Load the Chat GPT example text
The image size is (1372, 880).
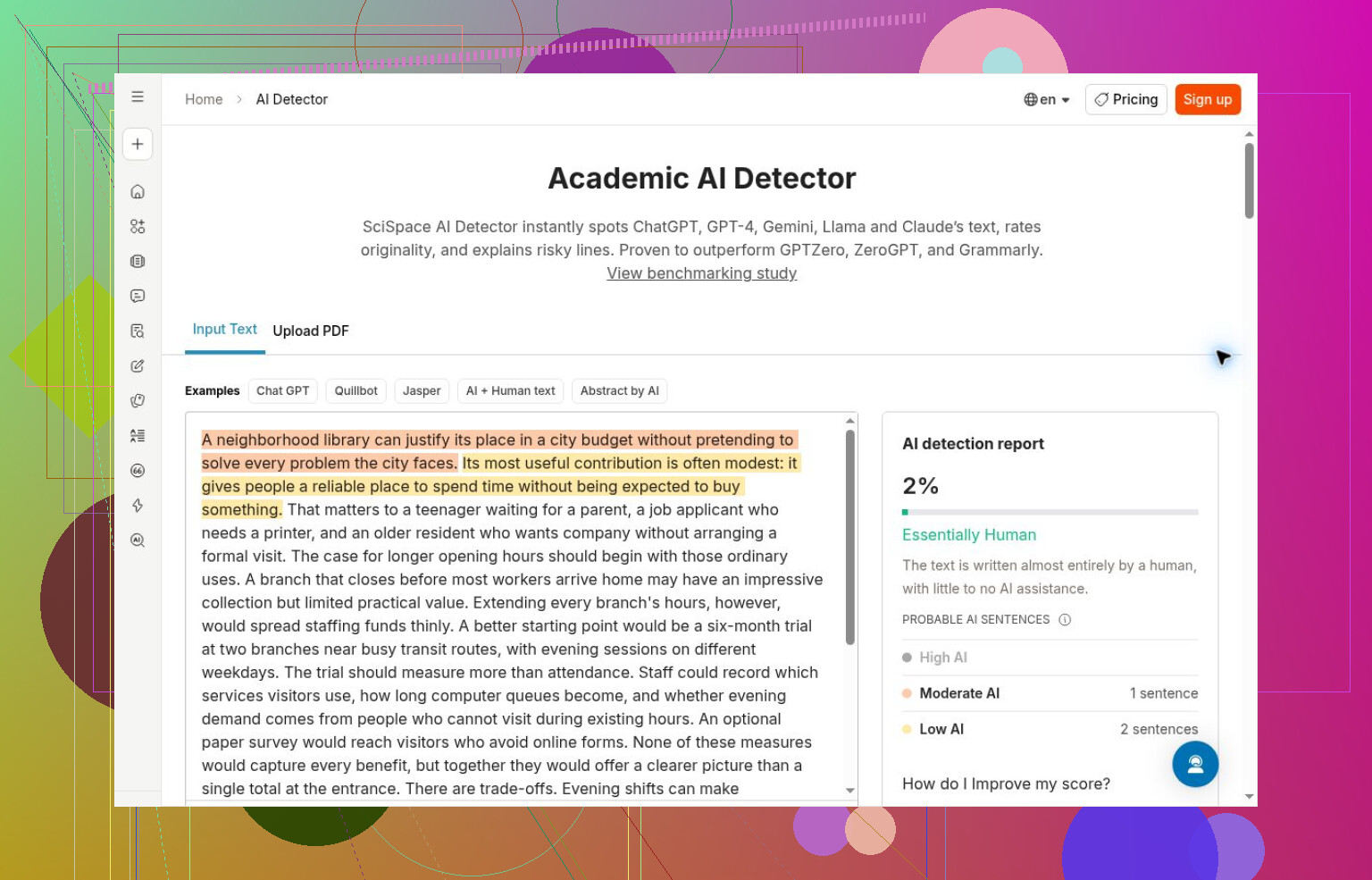pyautogui.click(x=283, y=391)
